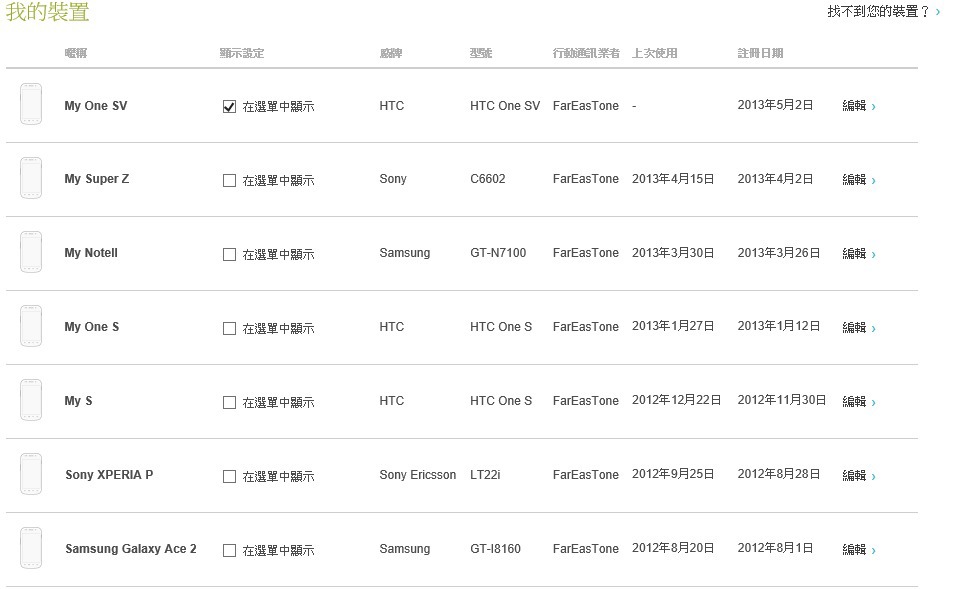Click the phone icon for Sony XPERIA P
The width and height of the screenshot is (954, 589).
point(31,474)
